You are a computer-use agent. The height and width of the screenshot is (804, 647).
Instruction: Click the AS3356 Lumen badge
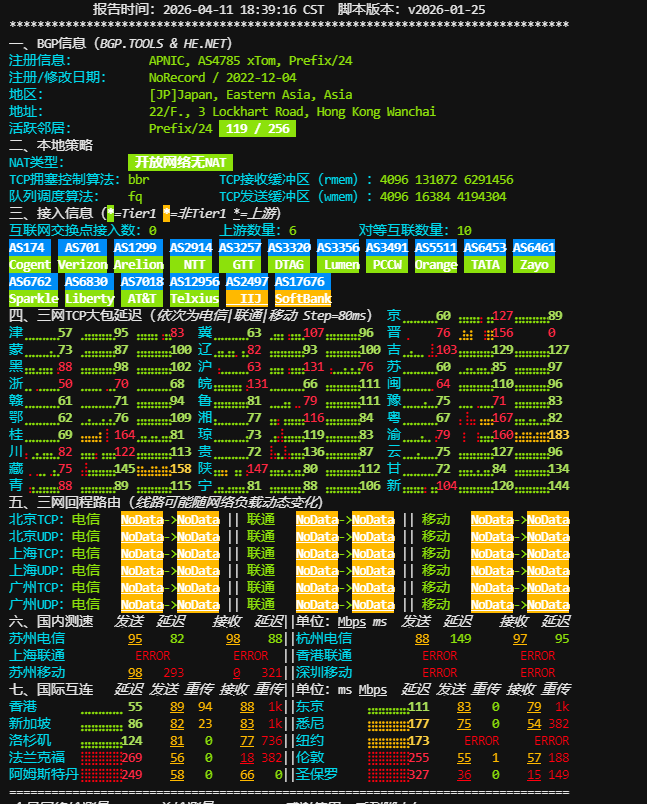338,256
